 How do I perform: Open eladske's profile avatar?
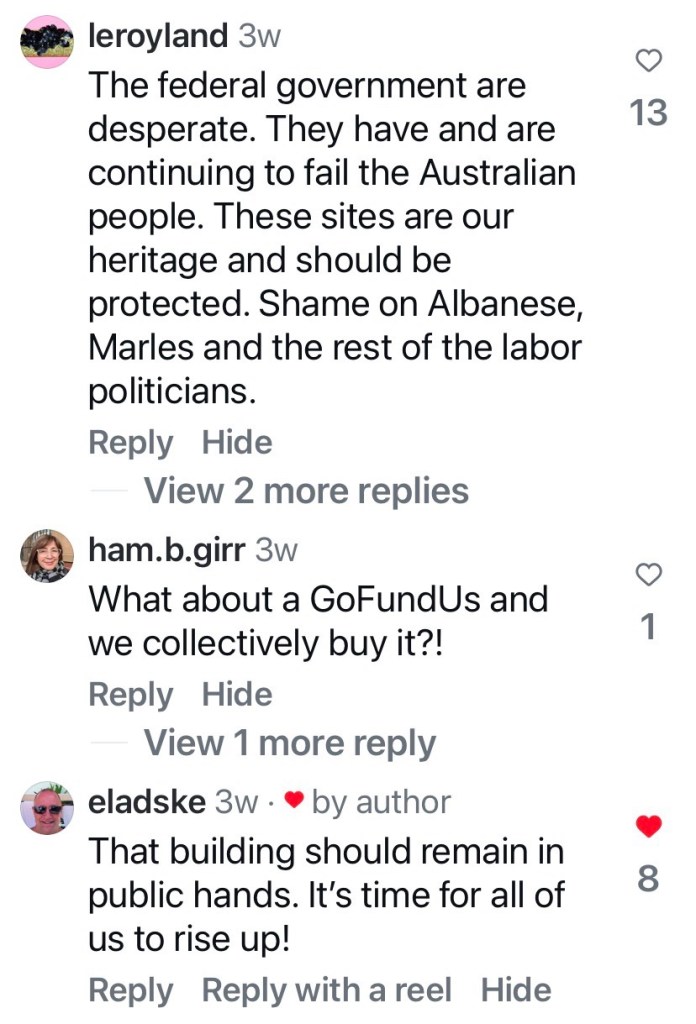pos(47,807)
